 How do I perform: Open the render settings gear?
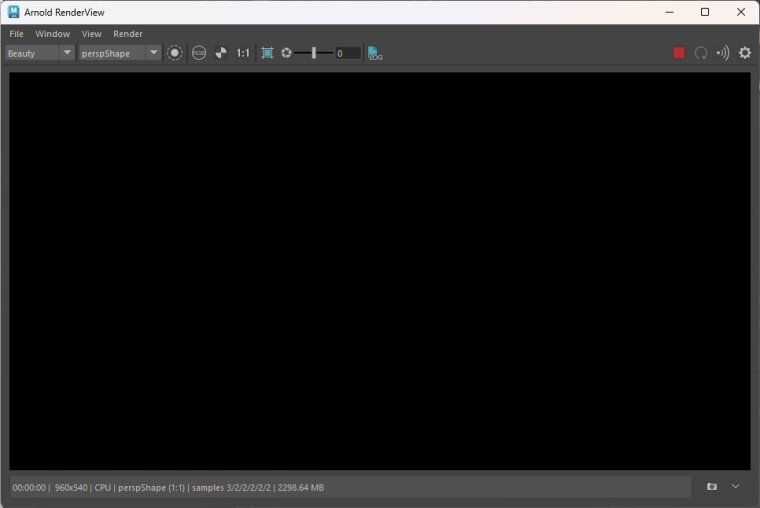click(745, 53)
